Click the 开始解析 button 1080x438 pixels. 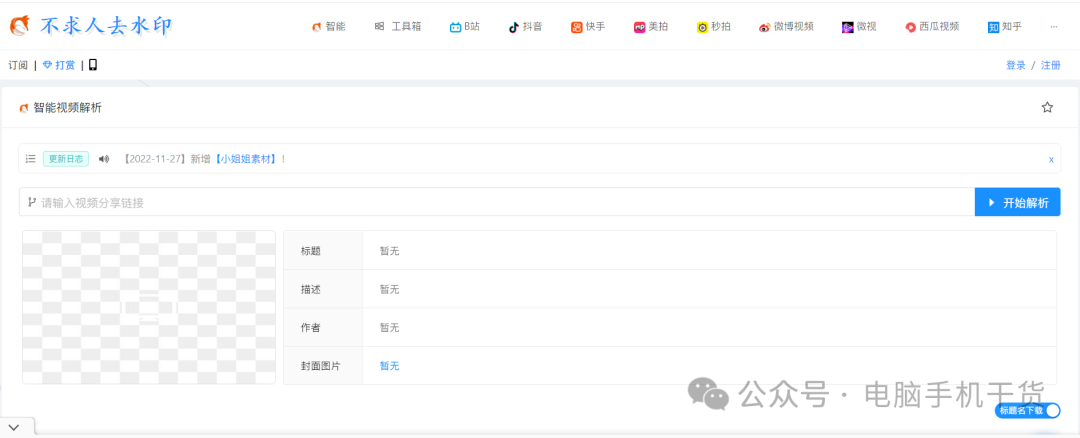tap(1017, 202)
